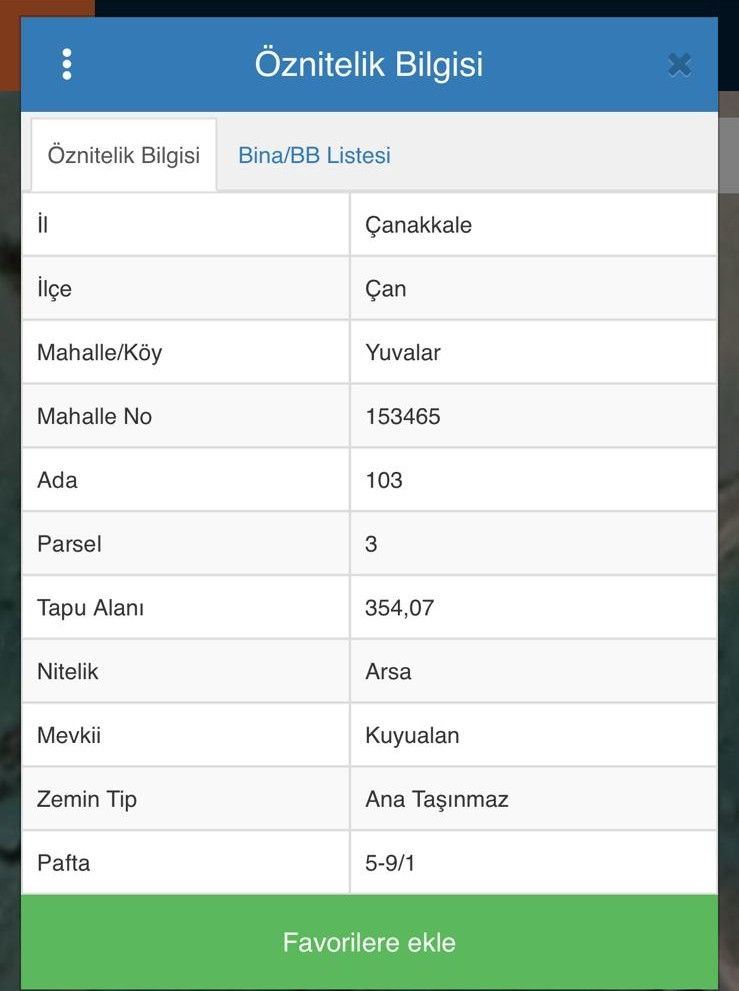Click the Ada value 103
Image resolution: width=739 pixels, height=991 pixels.
point(384,480)
